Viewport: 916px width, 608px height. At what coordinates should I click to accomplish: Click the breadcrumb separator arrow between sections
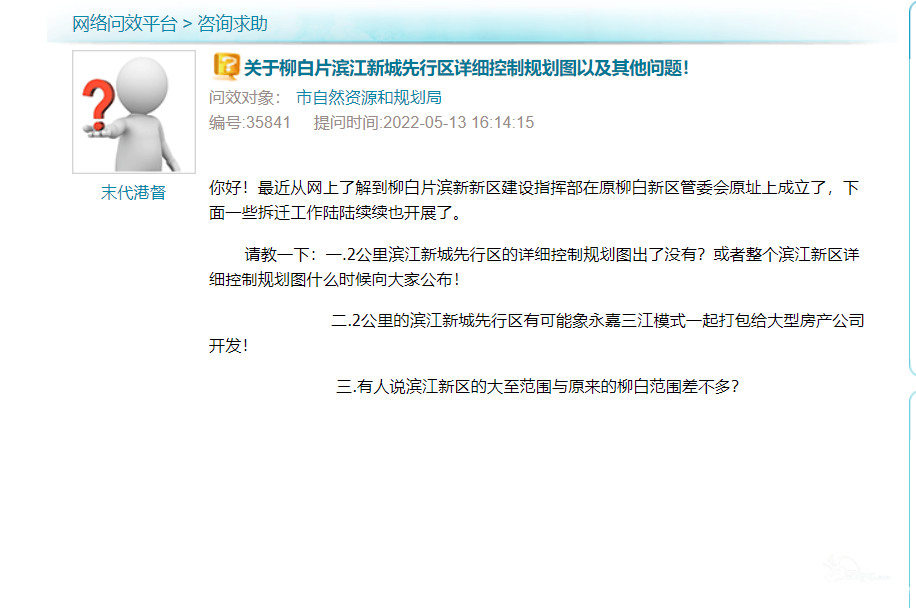pos(187,24)
